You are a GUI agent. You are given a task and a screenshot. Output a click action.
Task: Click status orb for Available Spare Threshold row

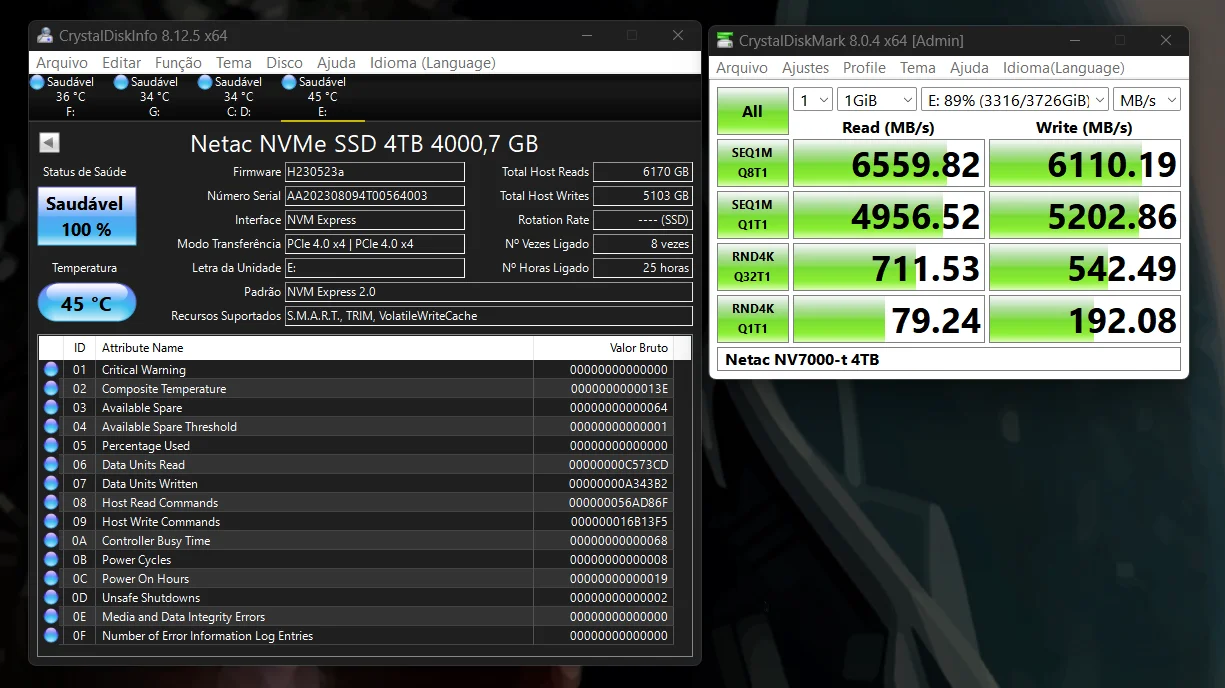click(51, 426)
